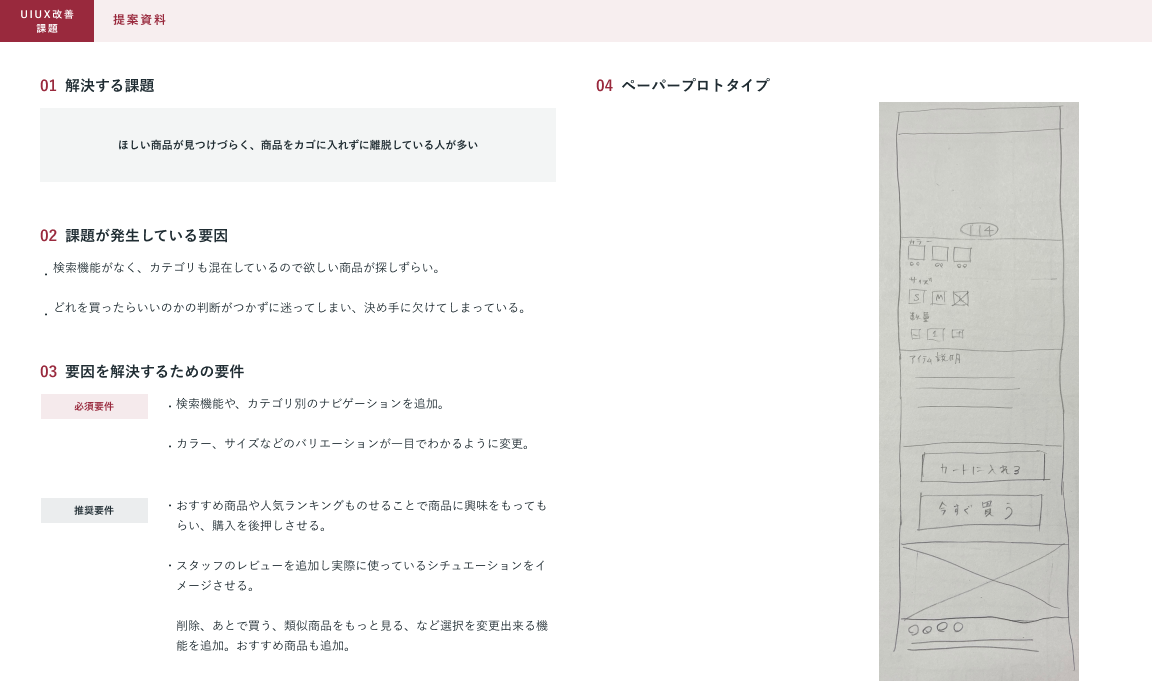This screenshot has height=700, width=1152.
Task: Click the 必須要件 label
Action: (x=94, y=407)
